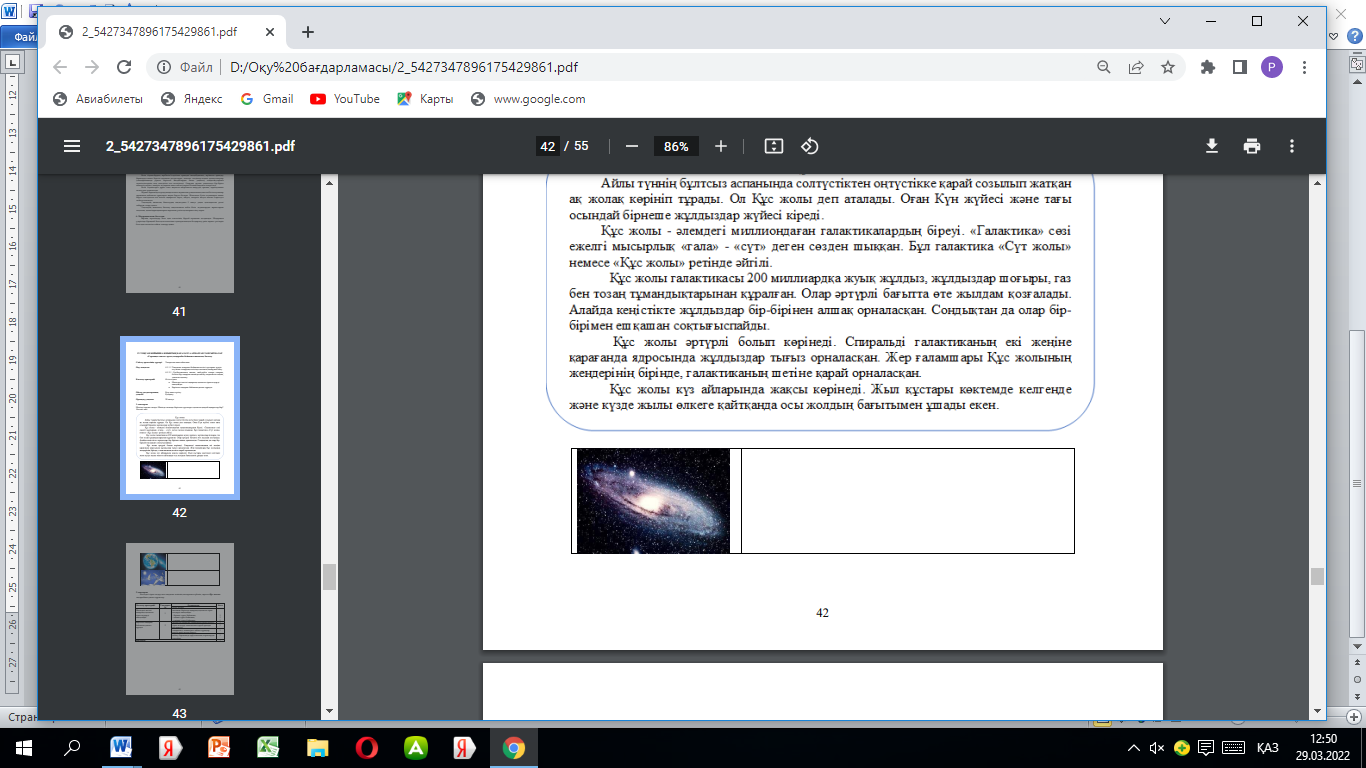Click the PDF scrollbar down arrow

point(1317,711)
